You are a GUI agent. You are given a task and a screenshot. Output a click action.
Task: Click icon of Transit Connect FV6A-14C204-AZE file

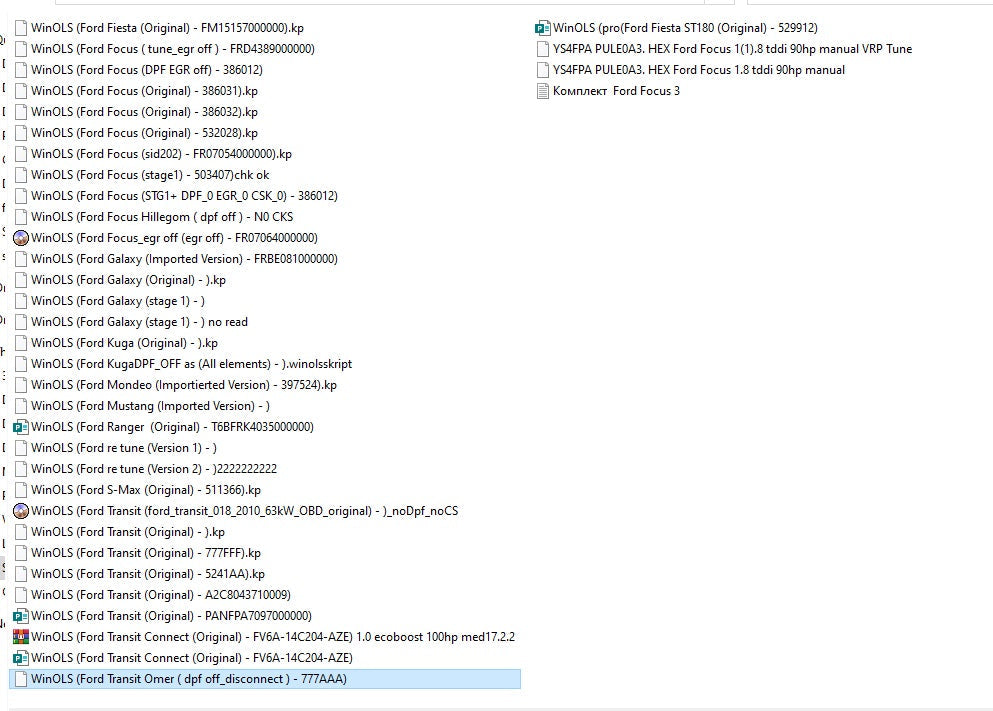tap(20, 658)
